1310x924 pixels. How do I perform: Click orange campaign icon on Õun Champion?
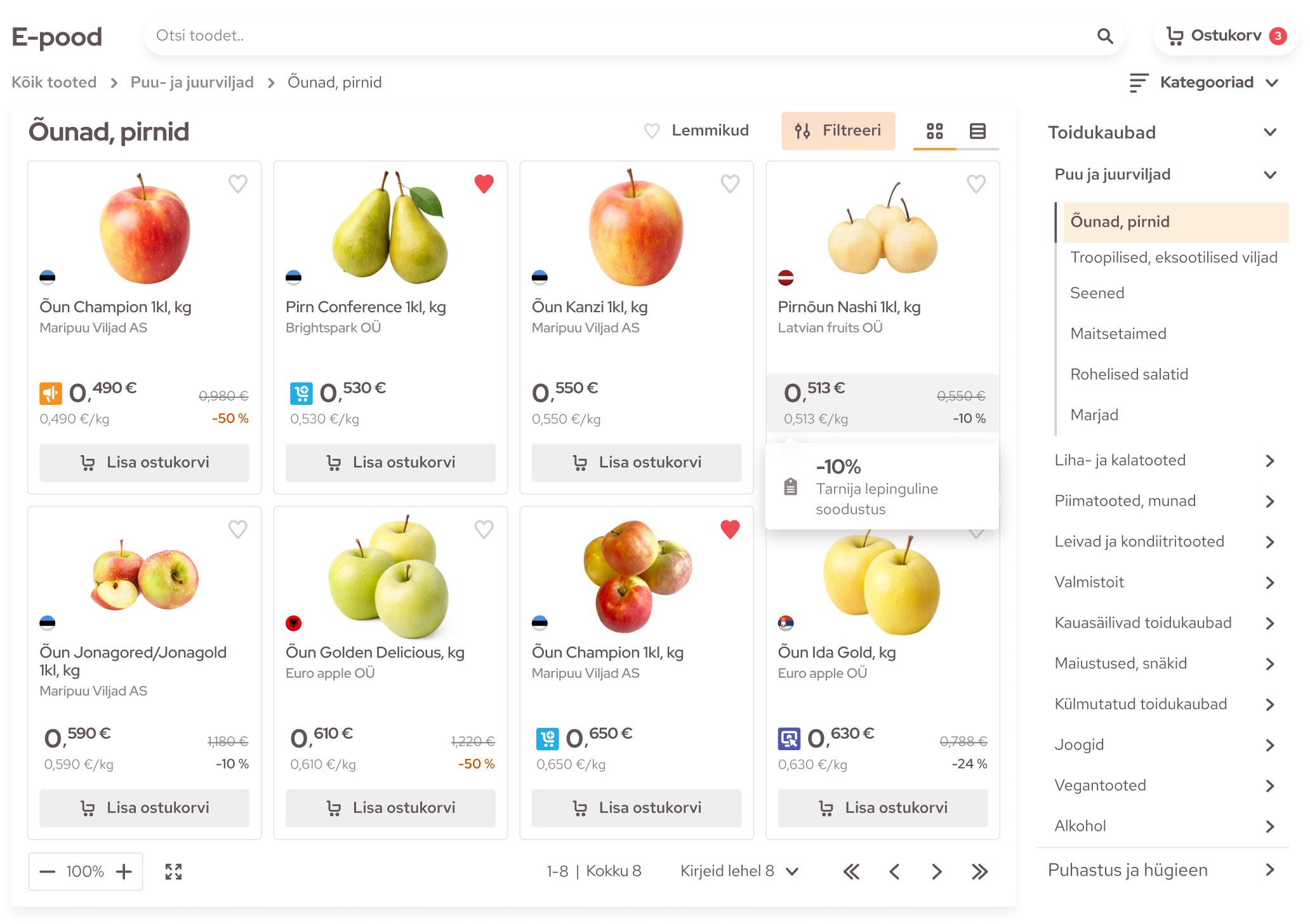point(51,393)
